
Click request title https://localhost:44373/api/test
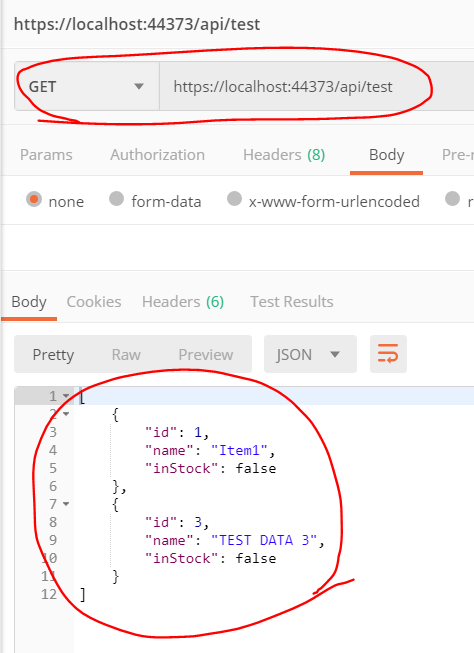coord(137,24)
